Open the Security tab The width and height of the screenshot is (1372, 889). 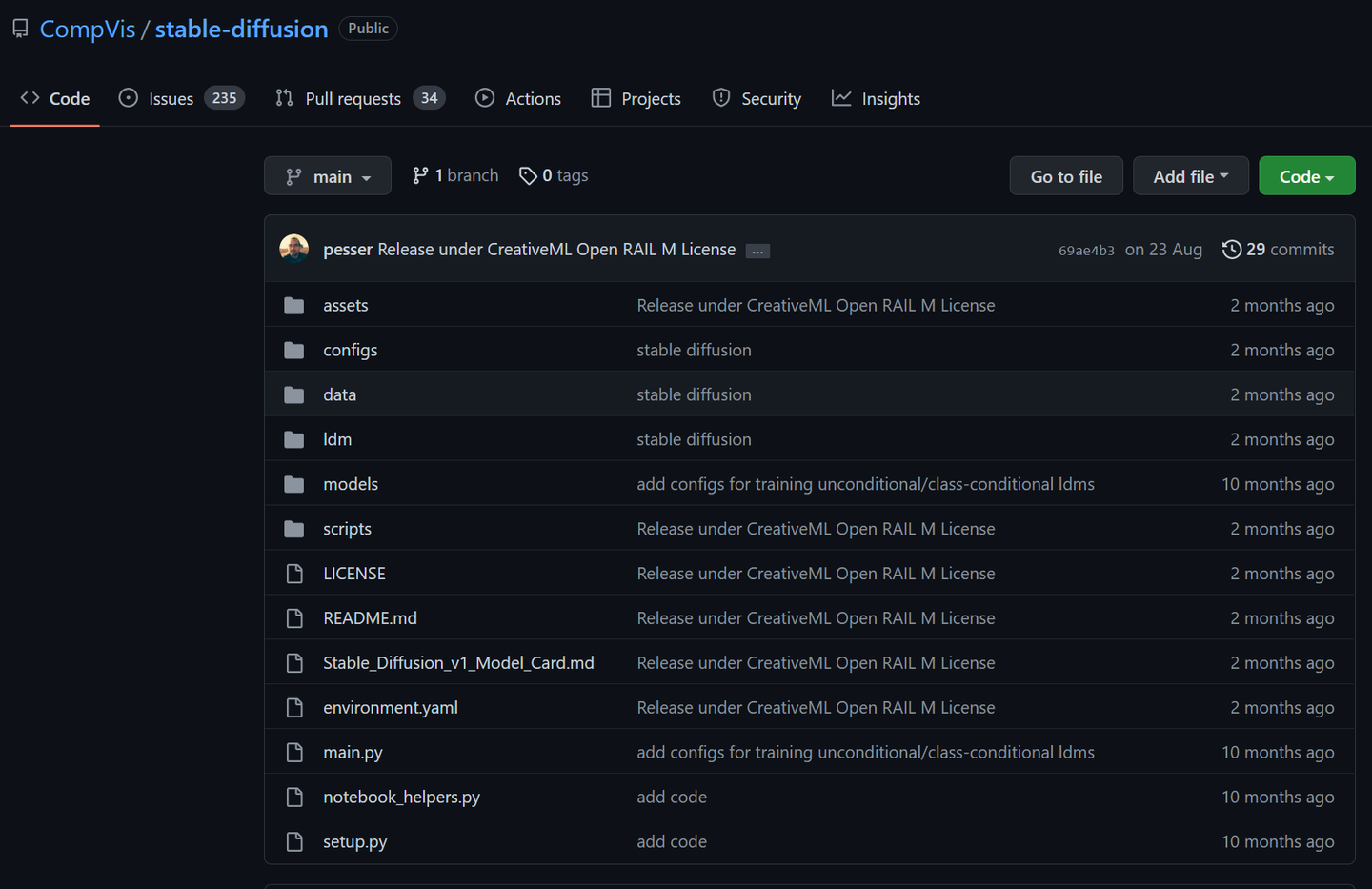757,98
